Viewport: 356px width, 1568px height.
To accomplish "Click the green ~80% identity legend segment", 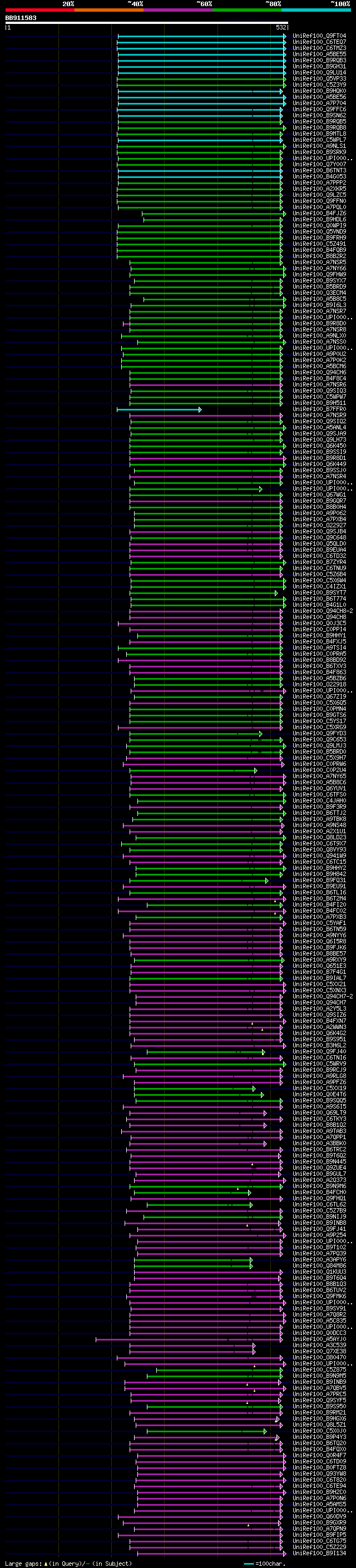I will tap(247, 10).
